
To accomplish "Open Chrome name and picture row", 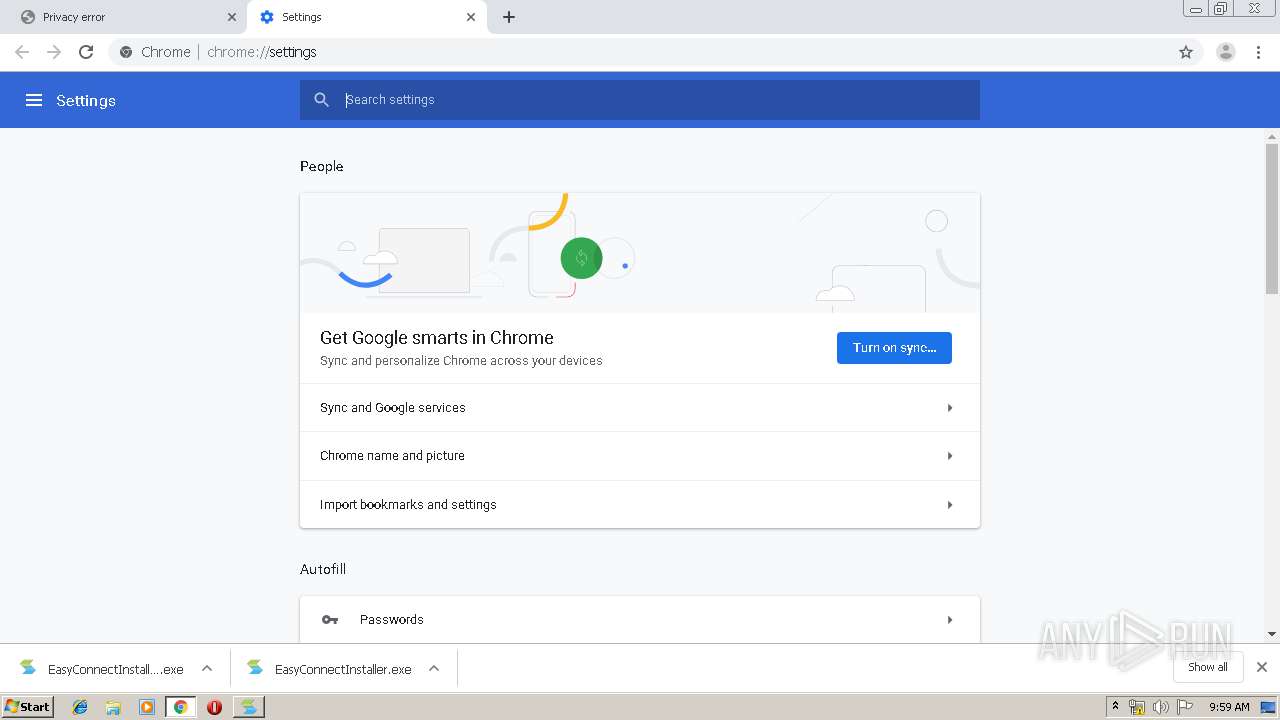I will [x=640, y=456].
